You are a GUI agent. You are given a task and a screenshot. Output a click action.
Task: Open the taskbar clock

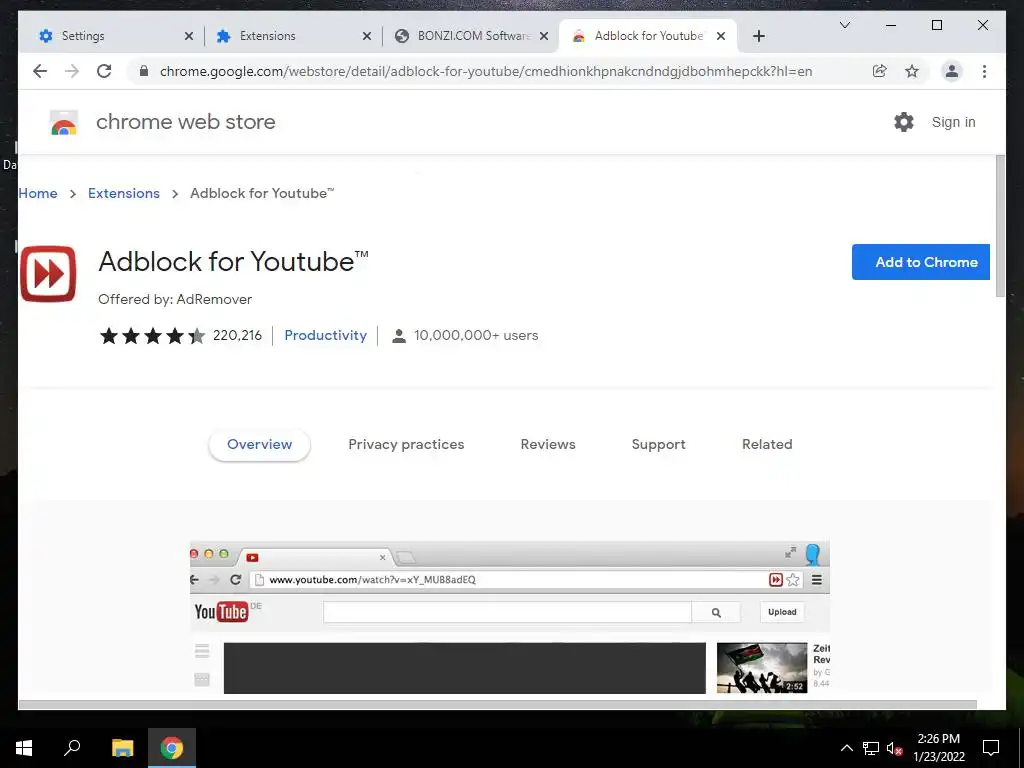pos(938,748)
